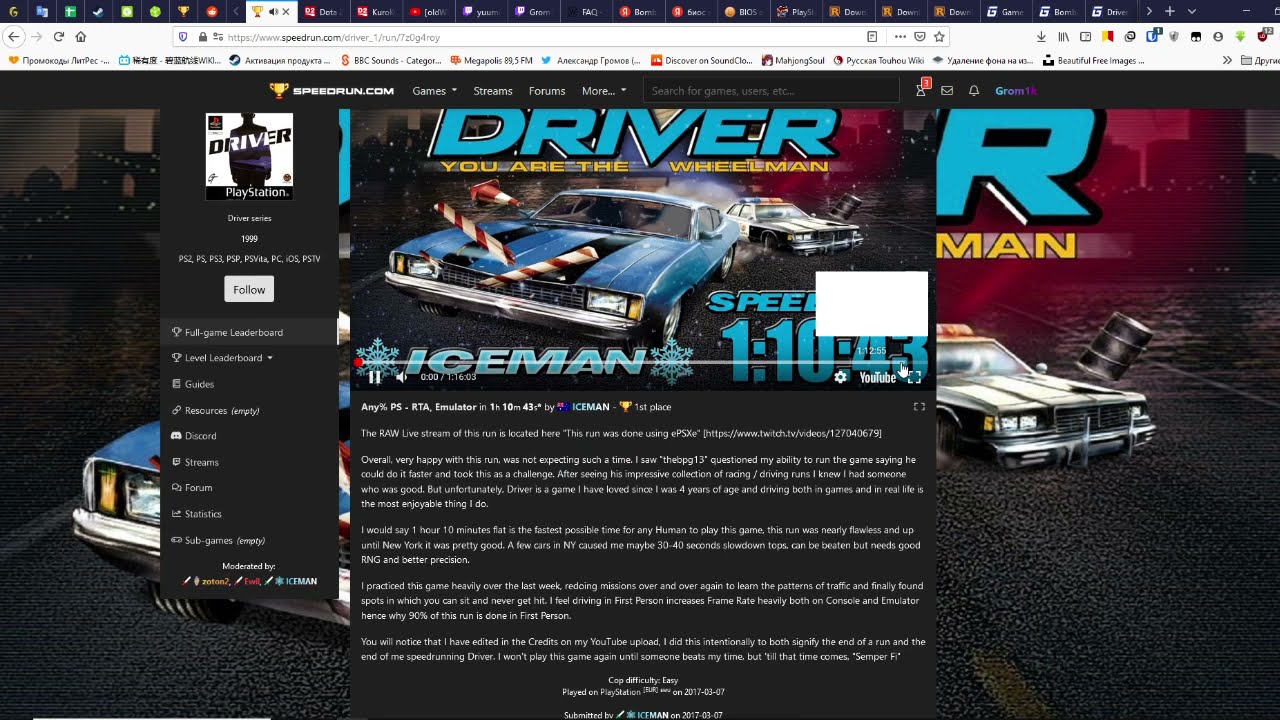
Task: Click browser back button
Action: click(x=13, y=36)
